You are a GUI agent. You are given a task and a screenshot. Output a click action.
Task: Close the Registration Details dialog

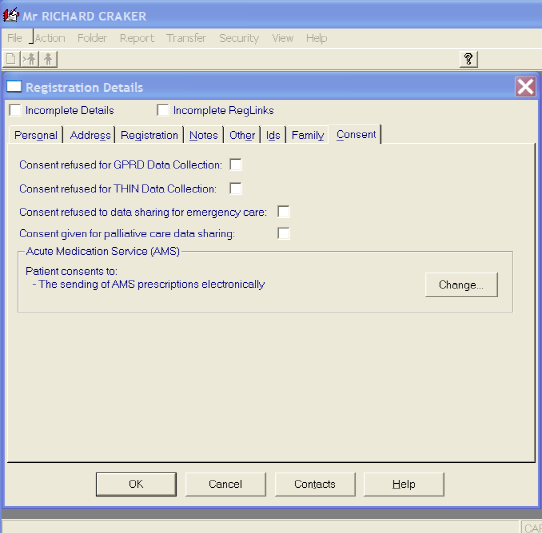[x=526, y=86]
